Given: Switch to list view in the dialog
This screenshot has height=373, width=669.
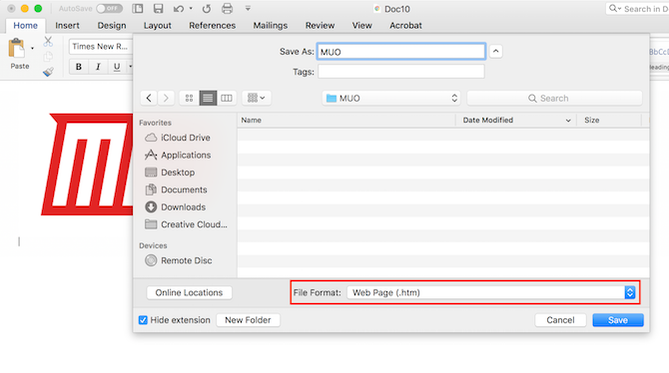Looking at the screenshot, I should 208,98.
